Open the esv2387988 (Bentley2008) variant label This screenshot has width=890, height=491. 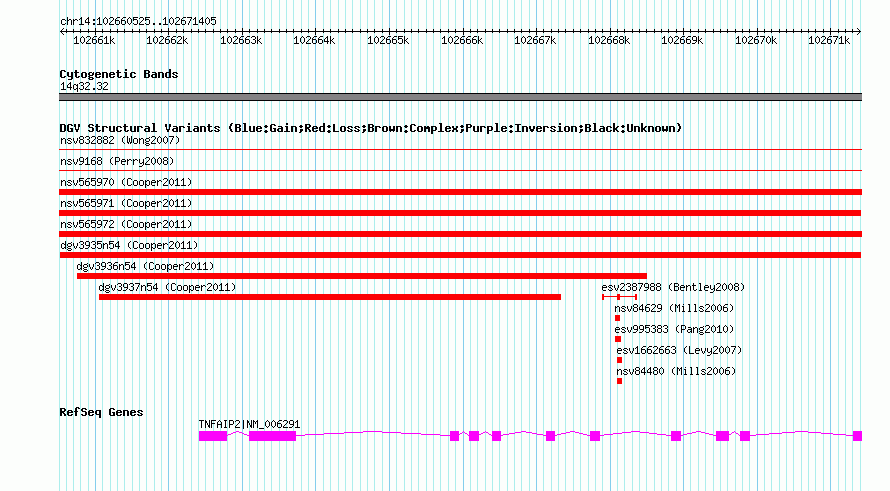673,287
